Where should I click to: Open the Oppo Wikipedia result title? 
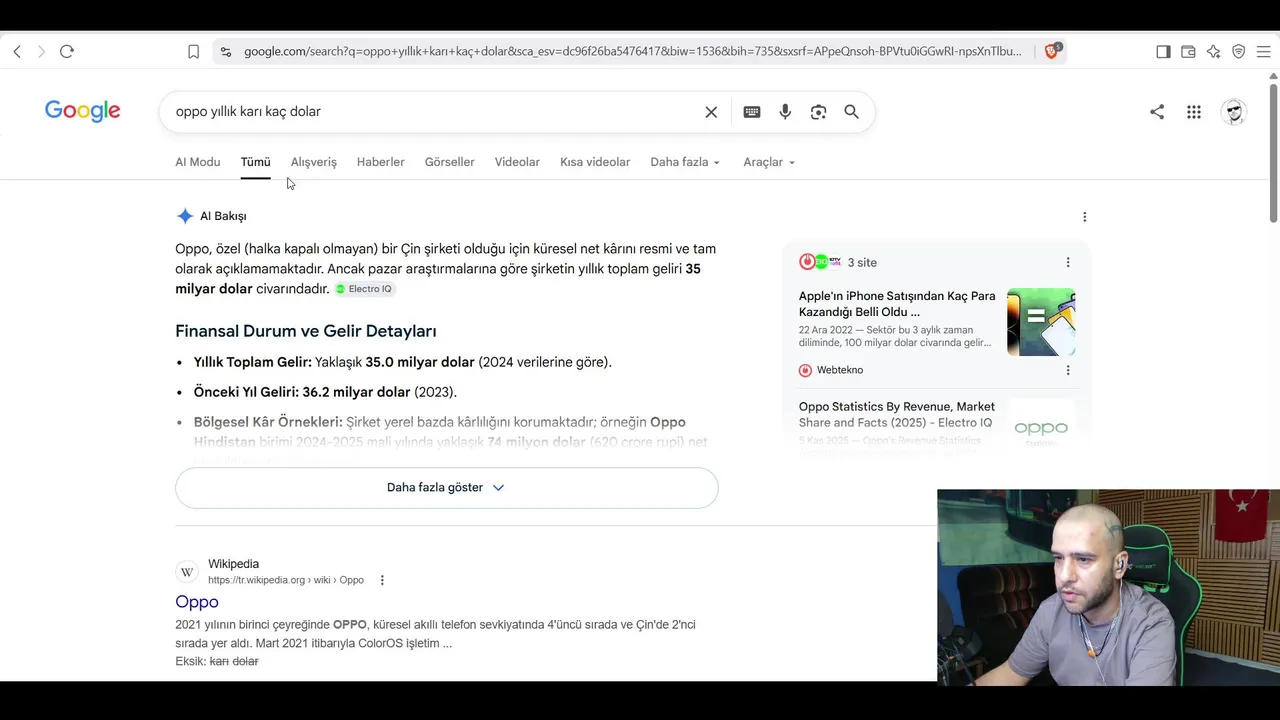pyautogui.click(x=197, y=602)
